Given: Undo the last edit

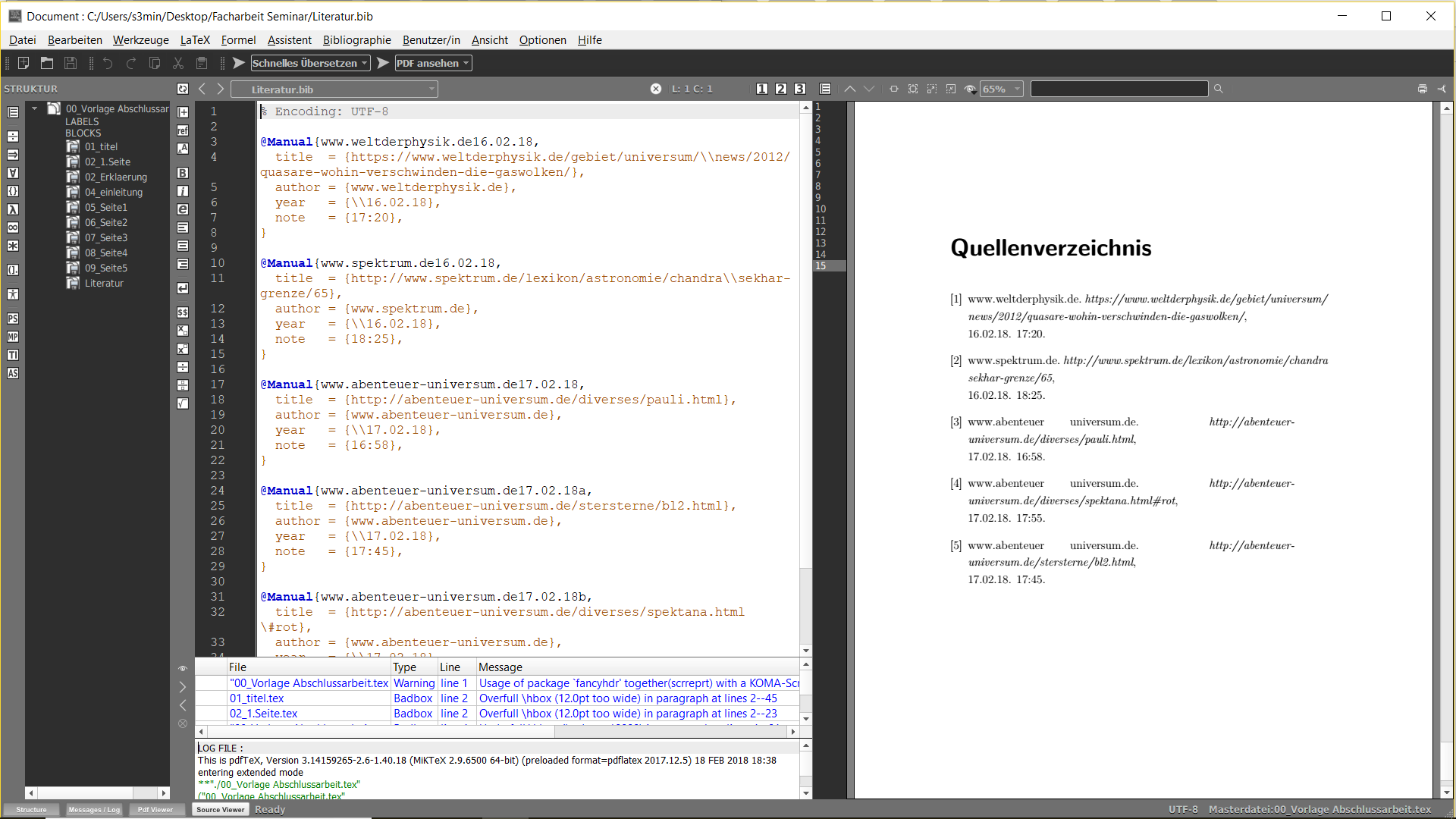Looking at the screenshot, I should pos(108,63).
